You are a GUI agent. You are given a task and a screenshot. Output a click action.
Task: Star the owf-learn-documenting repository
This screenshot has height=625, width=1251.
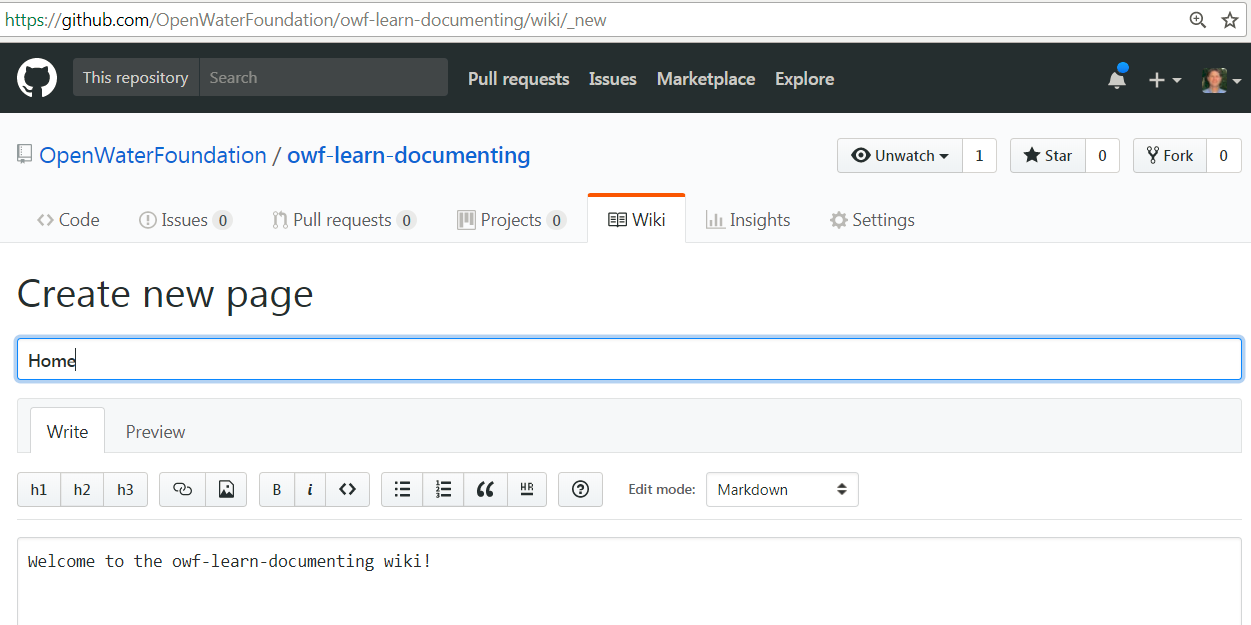pyautogui.click(x=1047, y=155)
